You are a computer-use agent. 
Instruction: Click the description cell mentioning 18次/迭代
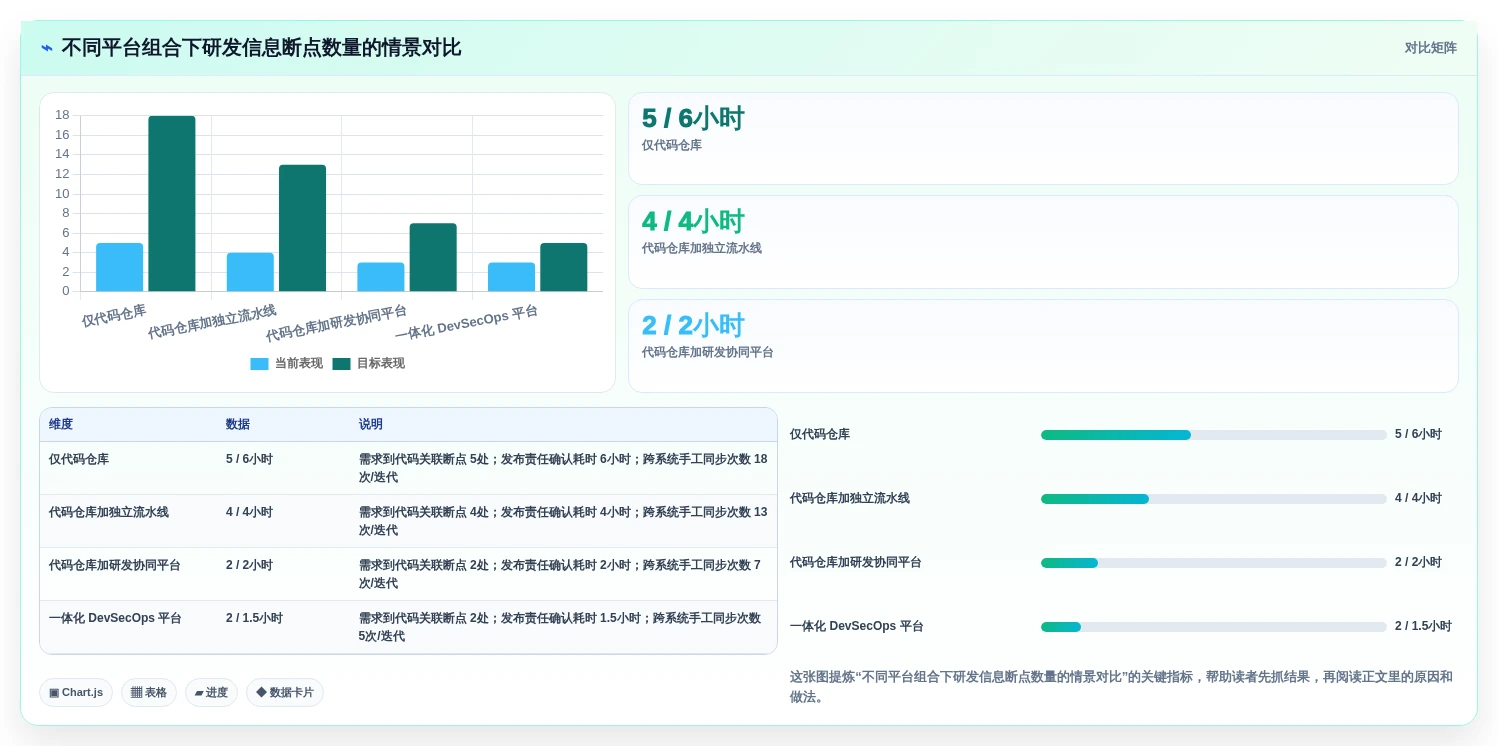563,468
